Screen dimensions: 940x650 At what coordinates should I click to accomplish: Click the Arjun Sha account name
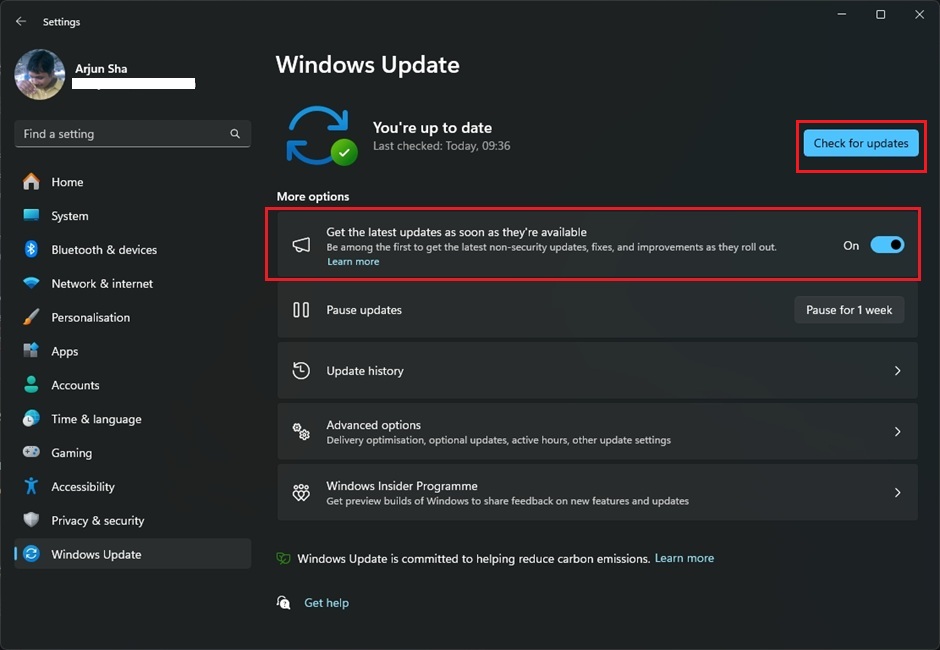coord(101,68)
